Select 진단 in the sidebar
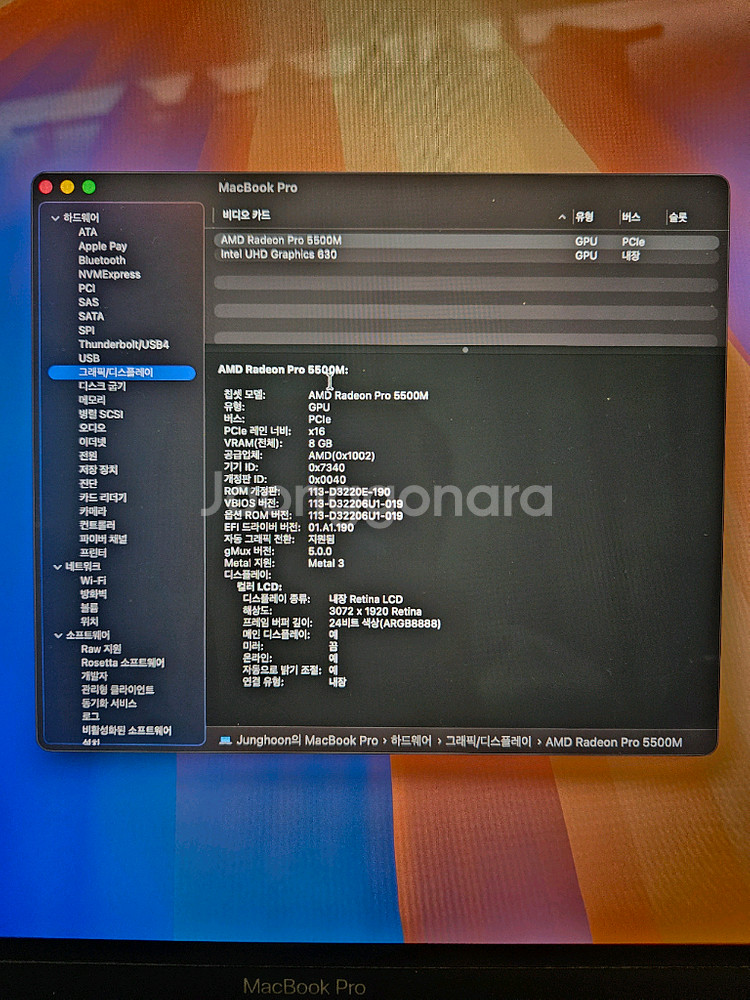 [88, 483]
